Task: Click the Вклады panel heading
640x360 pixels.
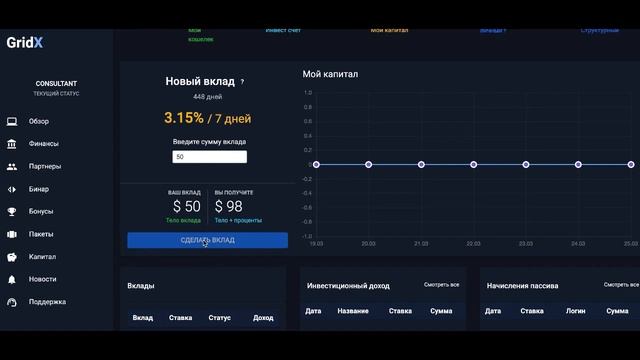Action: tap(141, 286)
